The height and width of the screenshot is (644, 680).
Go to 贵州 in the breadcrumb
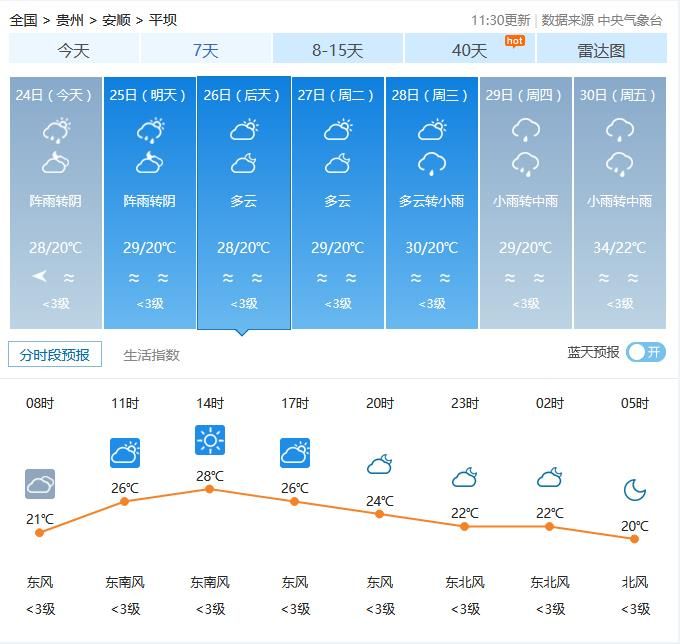70,20
